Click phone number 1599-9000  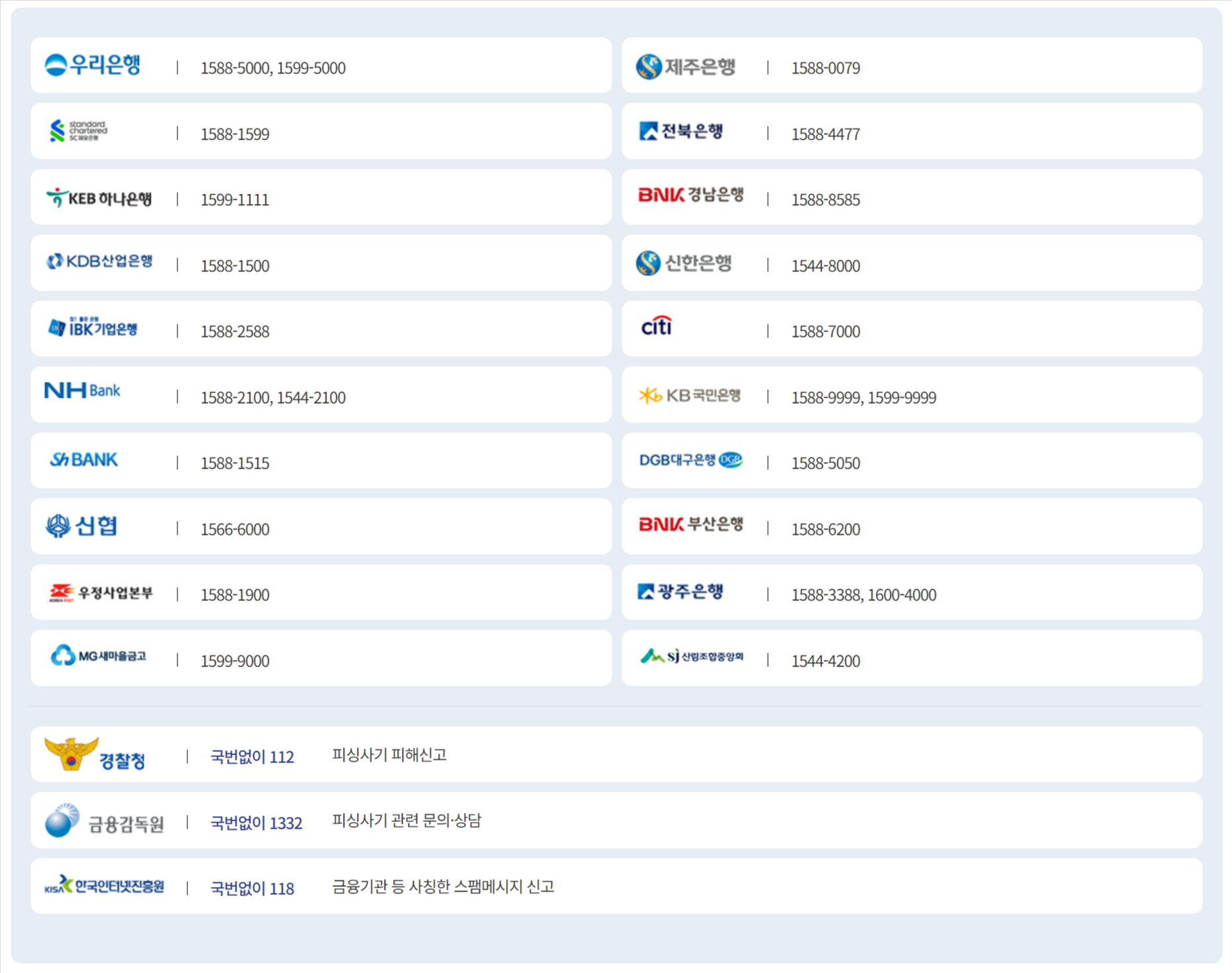coord(235,661)
